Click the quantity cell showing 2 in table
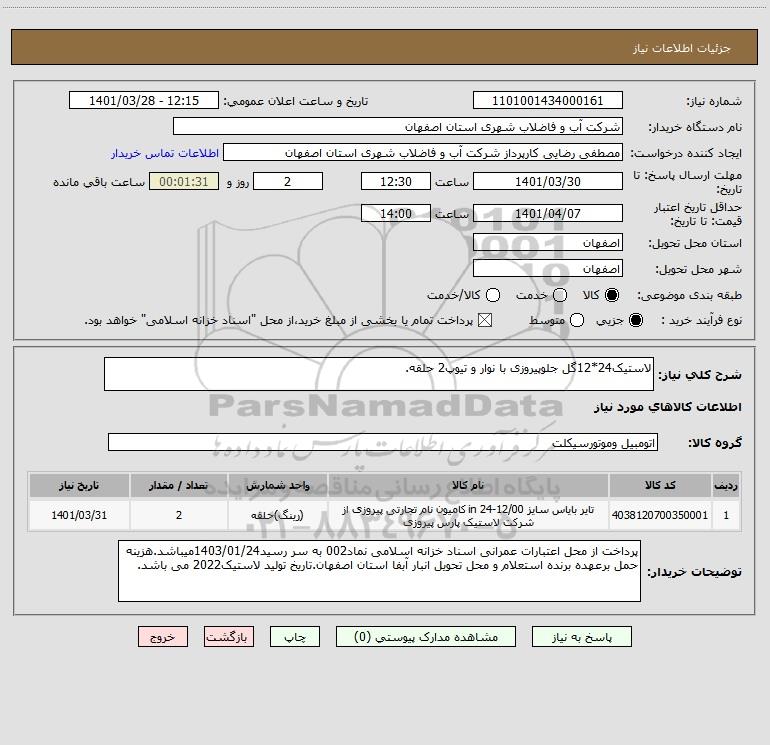The width and height of the screenshot is (770, 745). pos(179,515)
